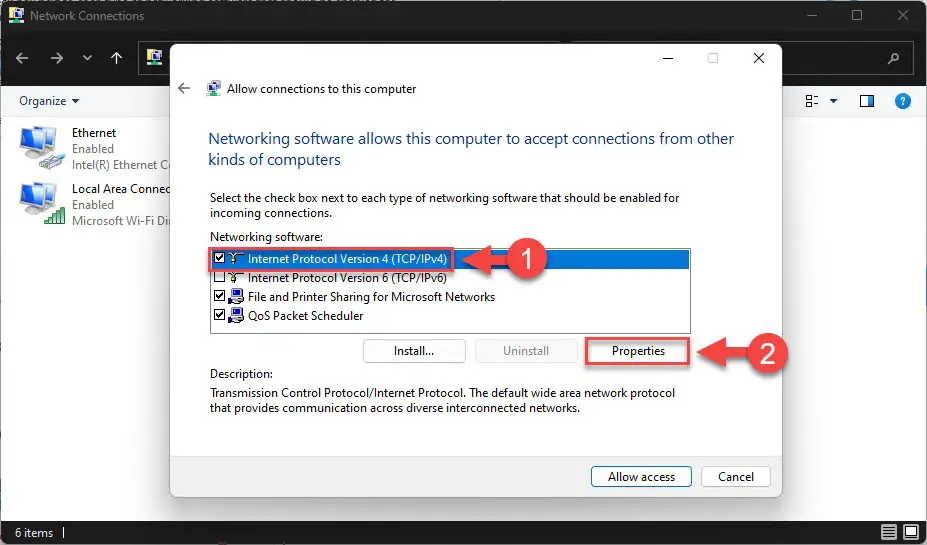Navigate back in Network Connections window
The height and width of the screenshot is (545, 927).
[22, 58]
